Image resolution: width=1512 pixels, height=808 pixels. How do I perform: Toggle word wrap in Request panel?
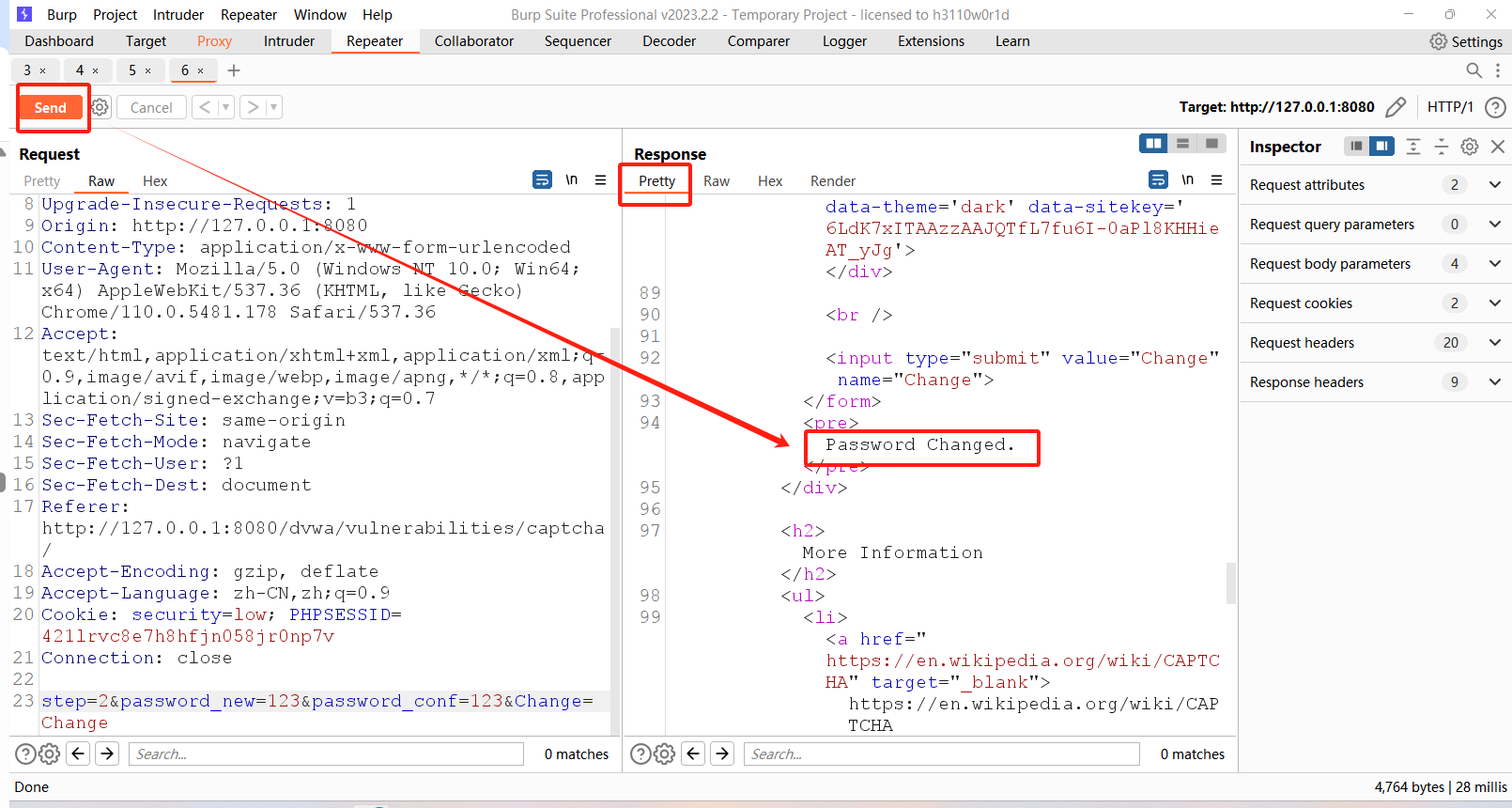pos(543,179)
